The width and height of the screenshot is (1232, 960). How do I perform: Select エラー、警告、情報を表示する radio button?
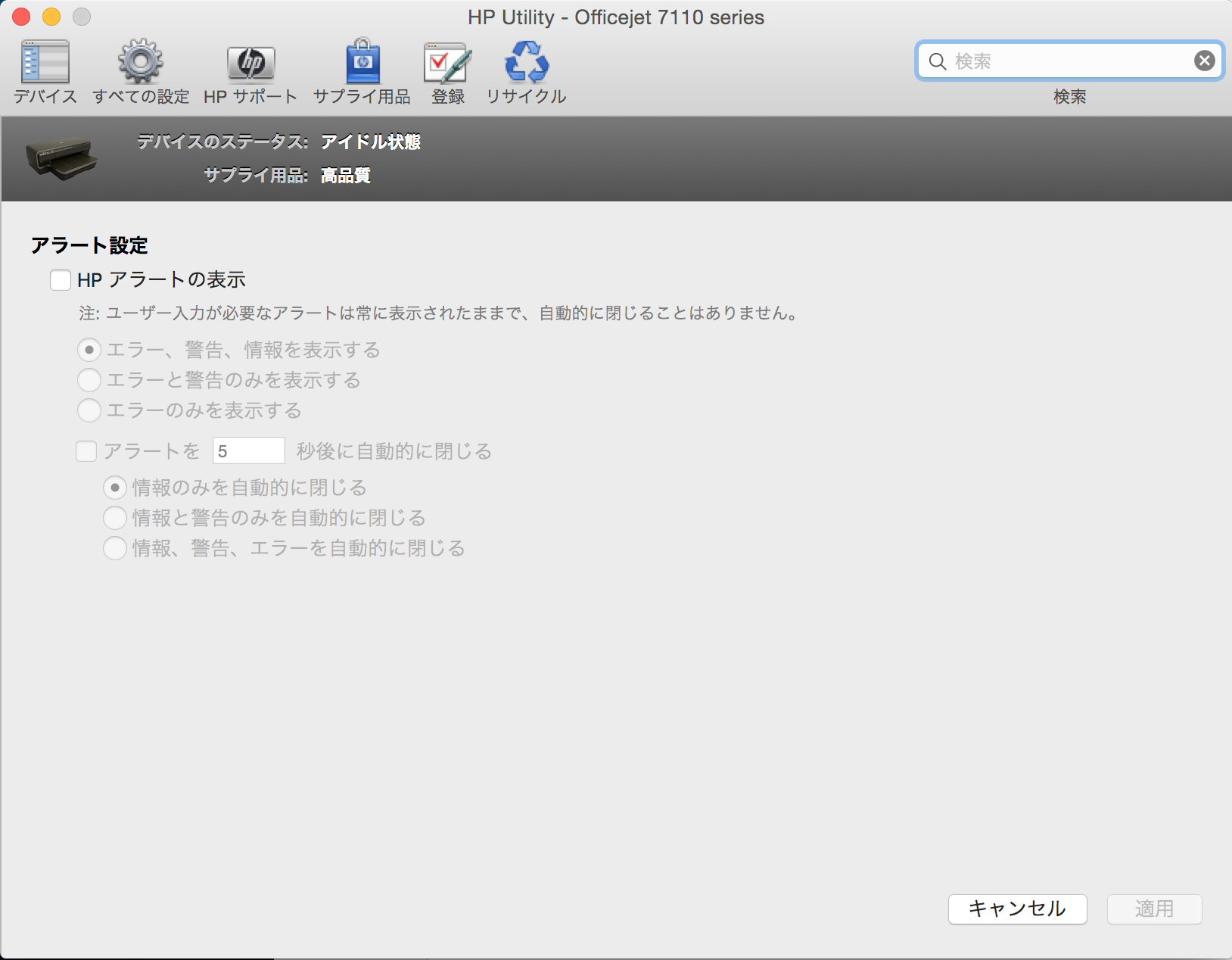point(89,350)
